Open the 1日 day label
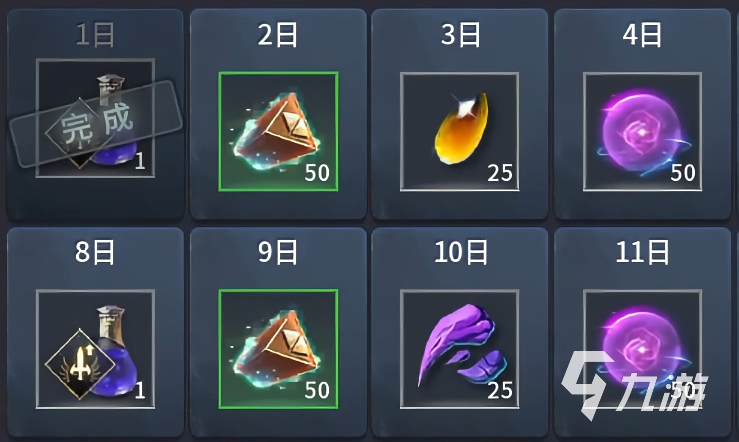This screenshot has height=442, width=739. [x=95, y=35]
